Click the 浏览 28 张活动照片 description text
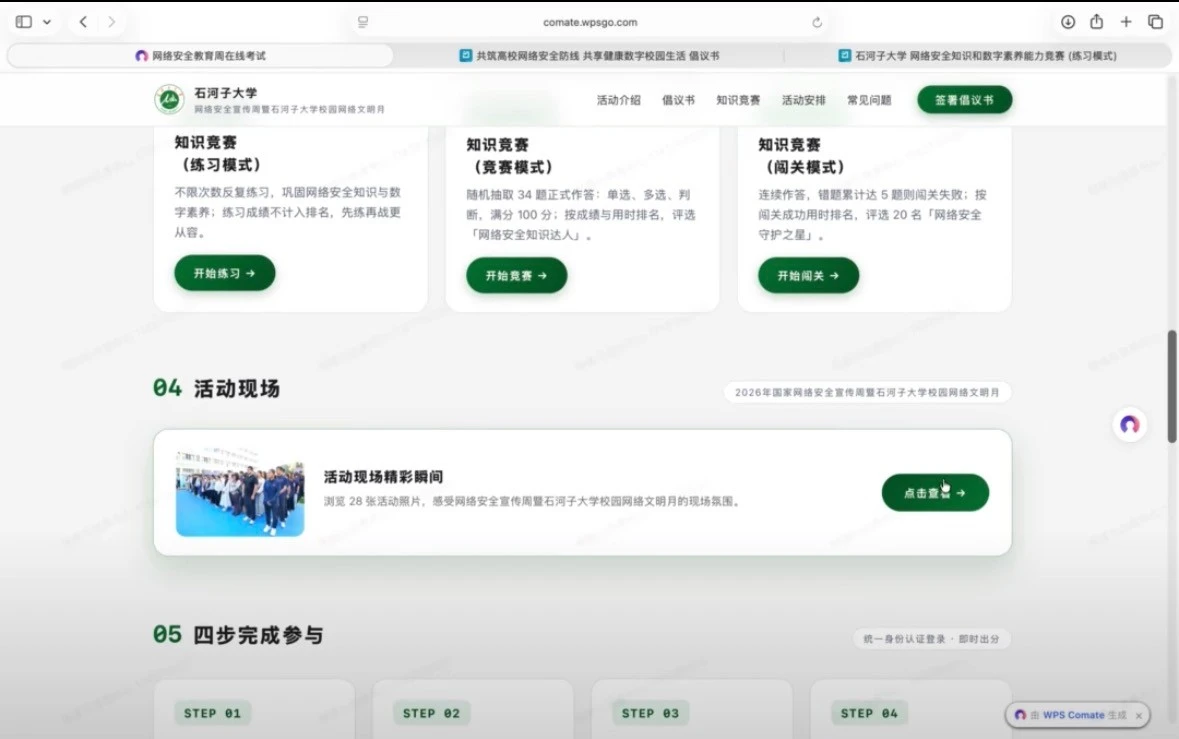Viewport: 1179px width, 739px height. (532, 501)
